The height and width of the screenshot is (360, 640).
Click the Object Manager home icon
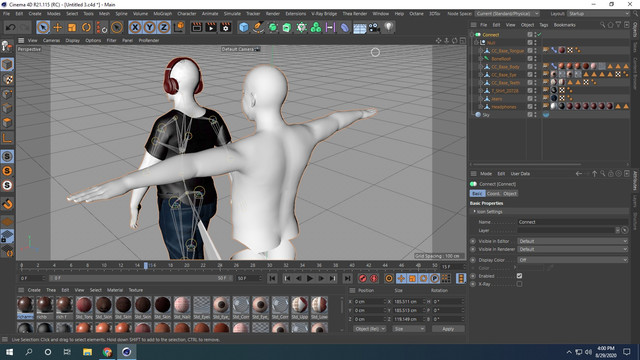pyautogui.click(x=611, y=25)
